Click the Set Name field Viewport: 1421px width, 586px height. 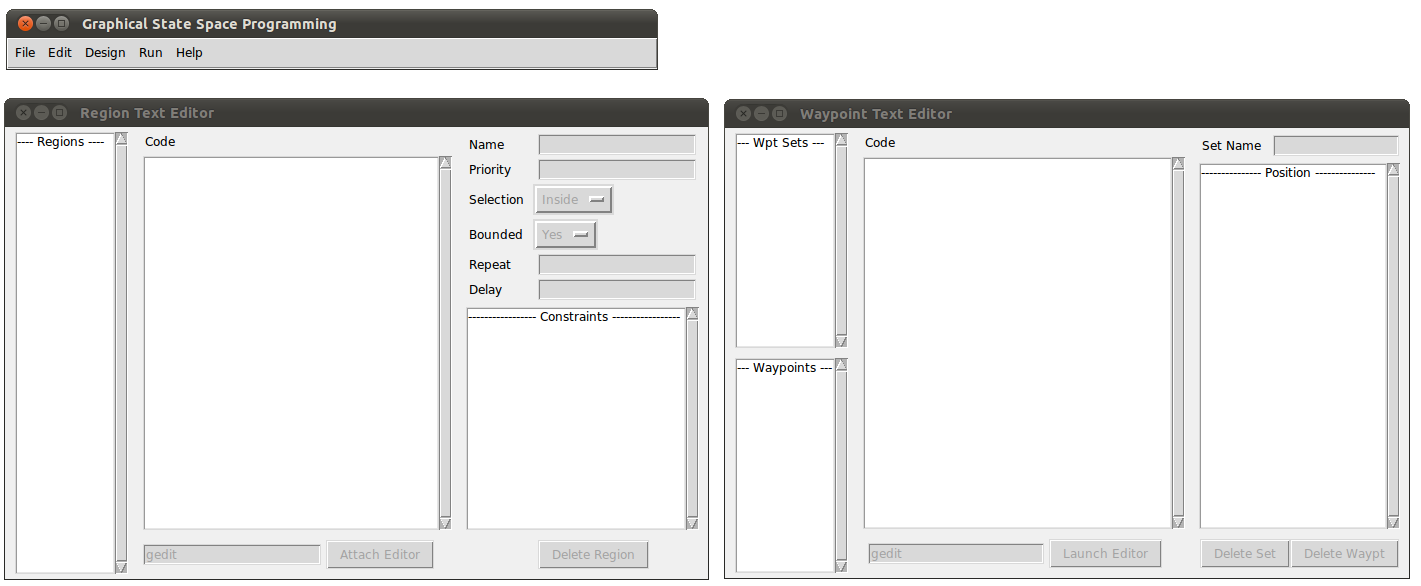coord(1335,144)
